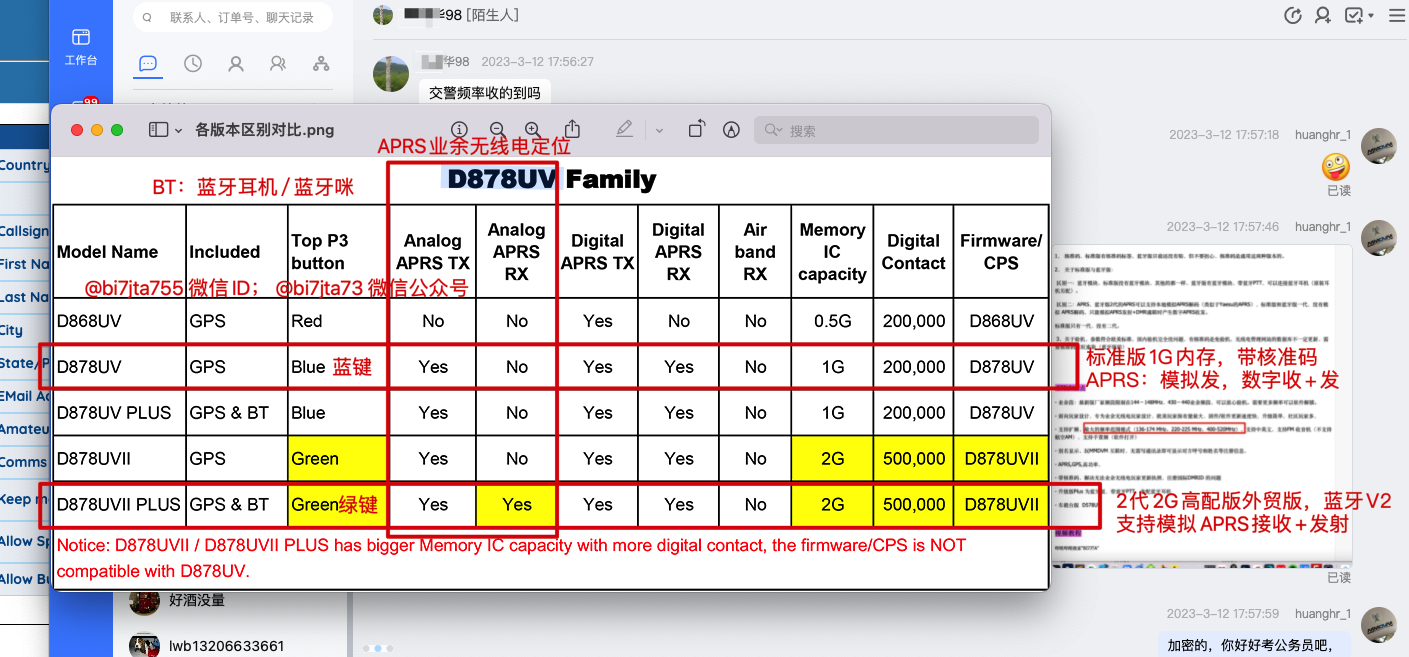Click the grinning emoji message
The height and width of the screenshot is (657, 1409).
pos(1336,166)
